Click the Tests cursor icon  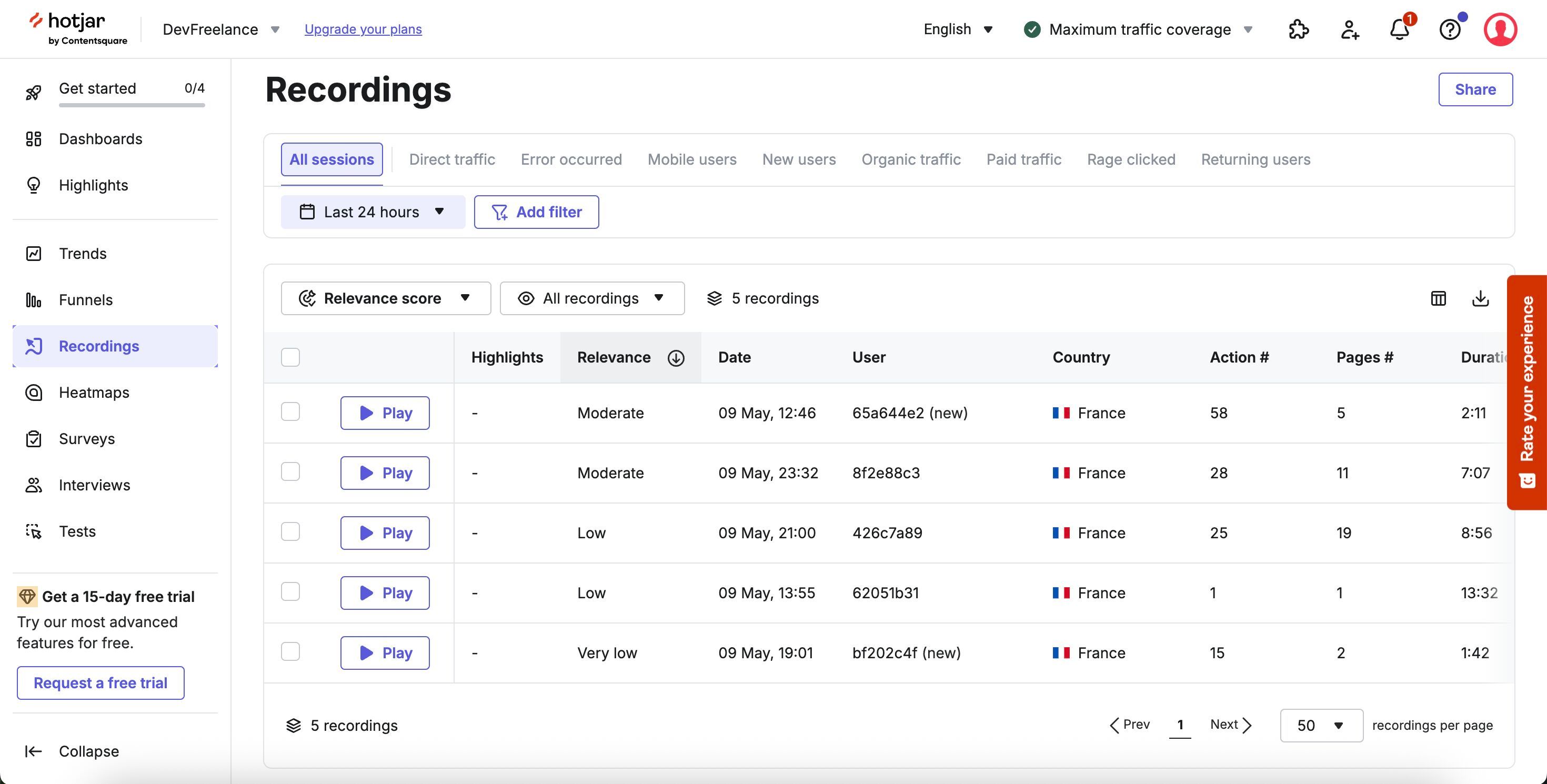34,531
